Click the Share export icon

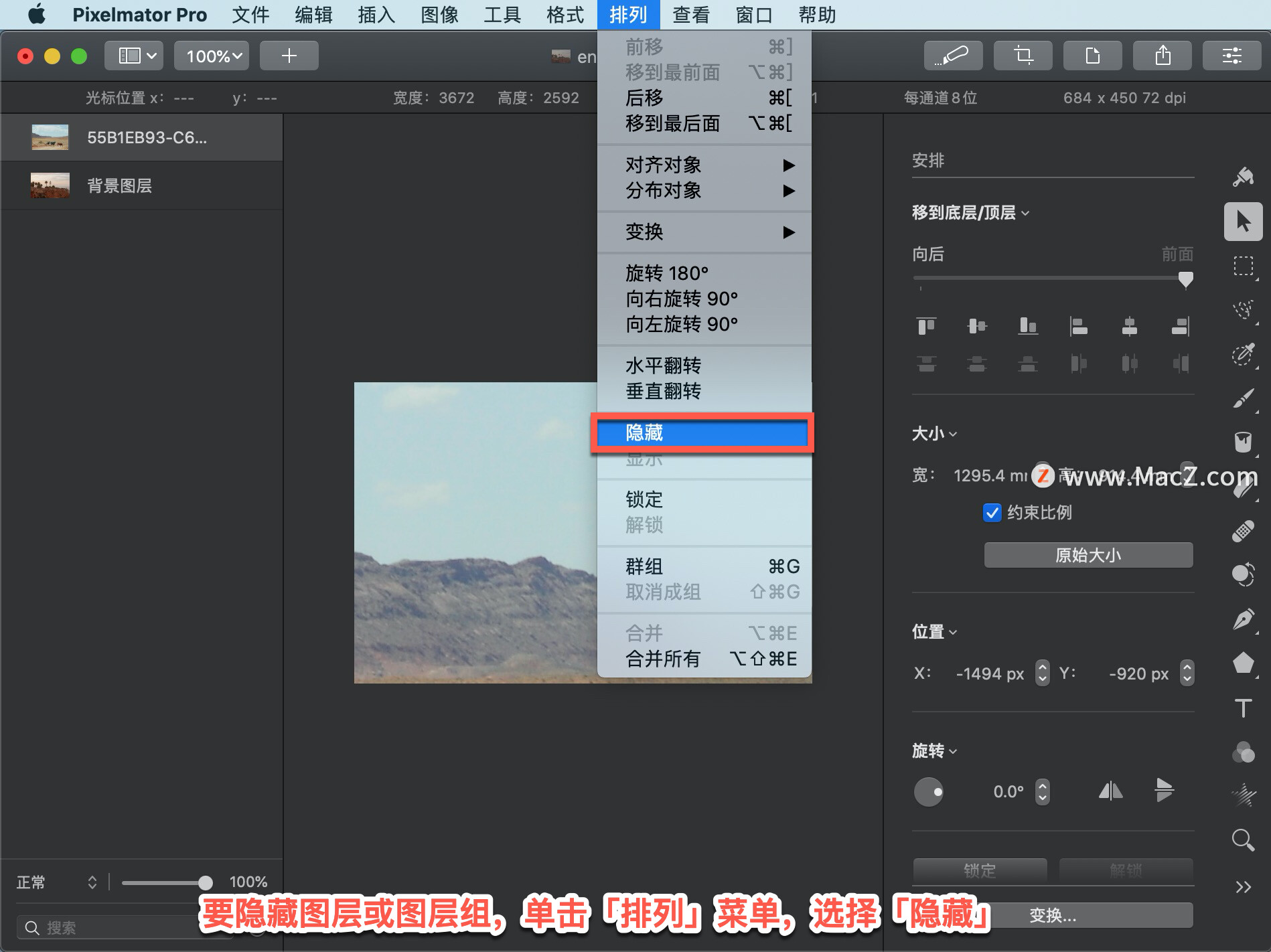click(x=1163, y=56)
